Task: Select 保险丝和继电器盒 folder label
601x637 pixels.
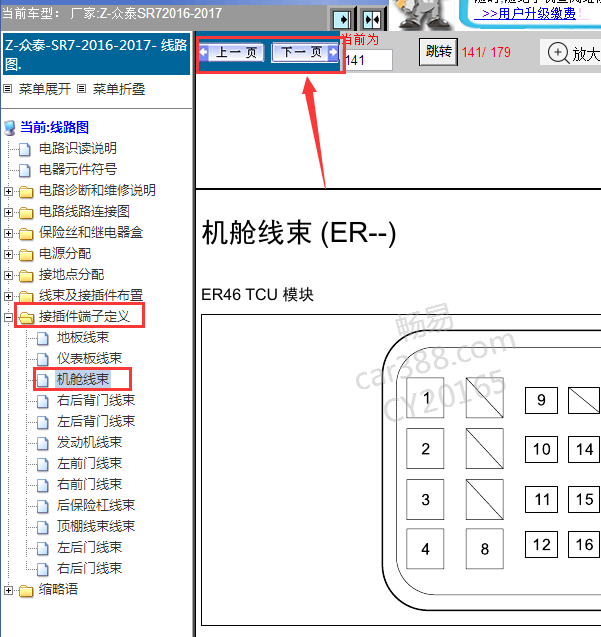Action: coord(91,232)
